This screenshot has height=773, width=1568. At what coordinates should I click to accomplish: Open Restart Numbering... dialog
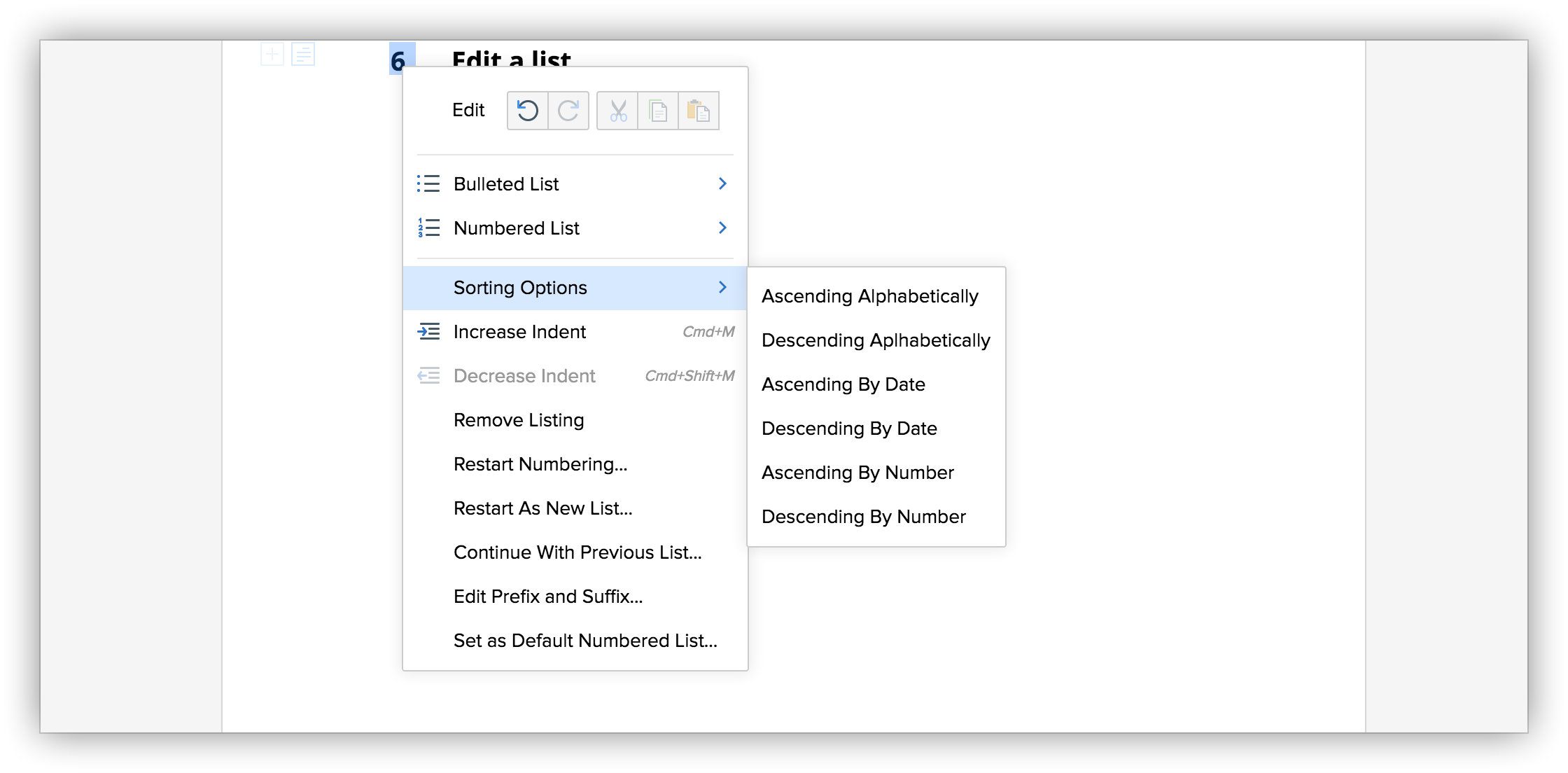[540, 464]
